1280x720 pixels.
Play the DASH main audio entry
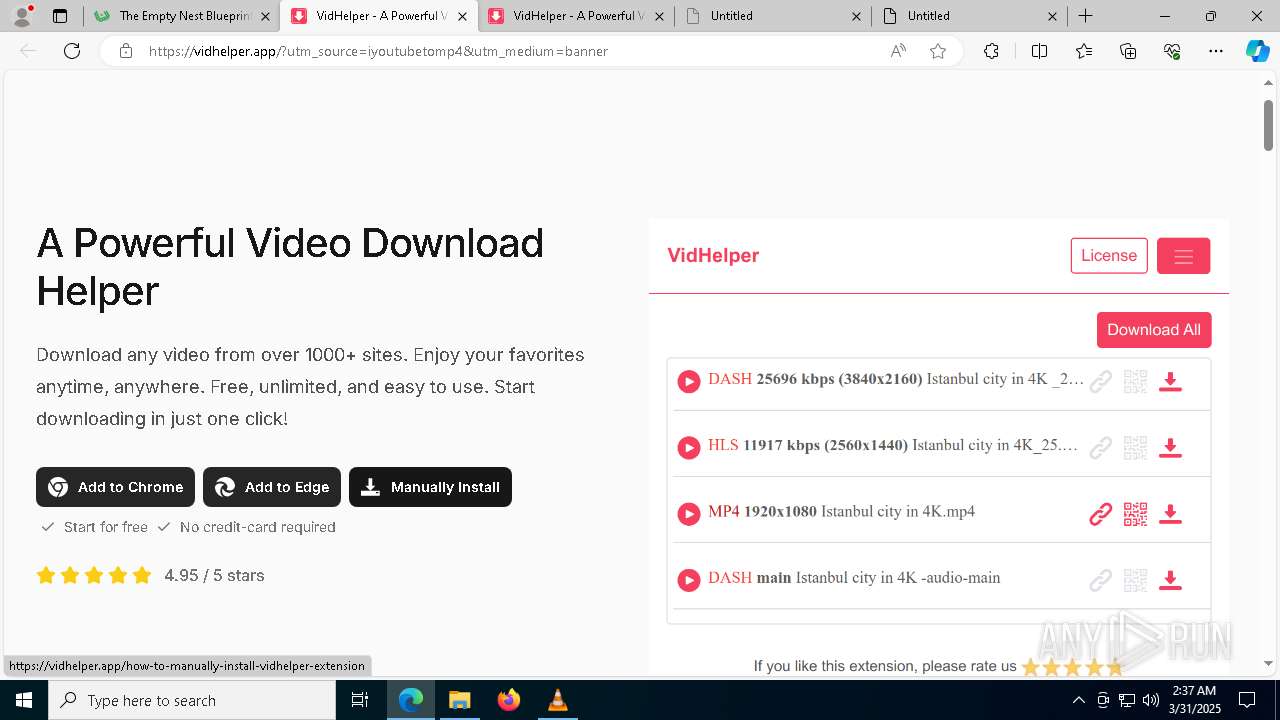[689, 580]
